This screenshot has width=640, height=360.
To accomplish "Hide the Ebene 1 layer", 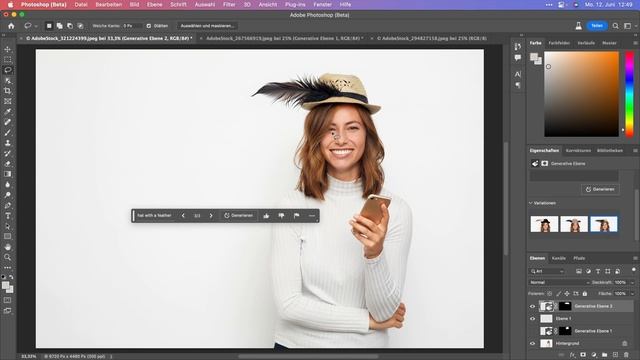I will point(532,319).
